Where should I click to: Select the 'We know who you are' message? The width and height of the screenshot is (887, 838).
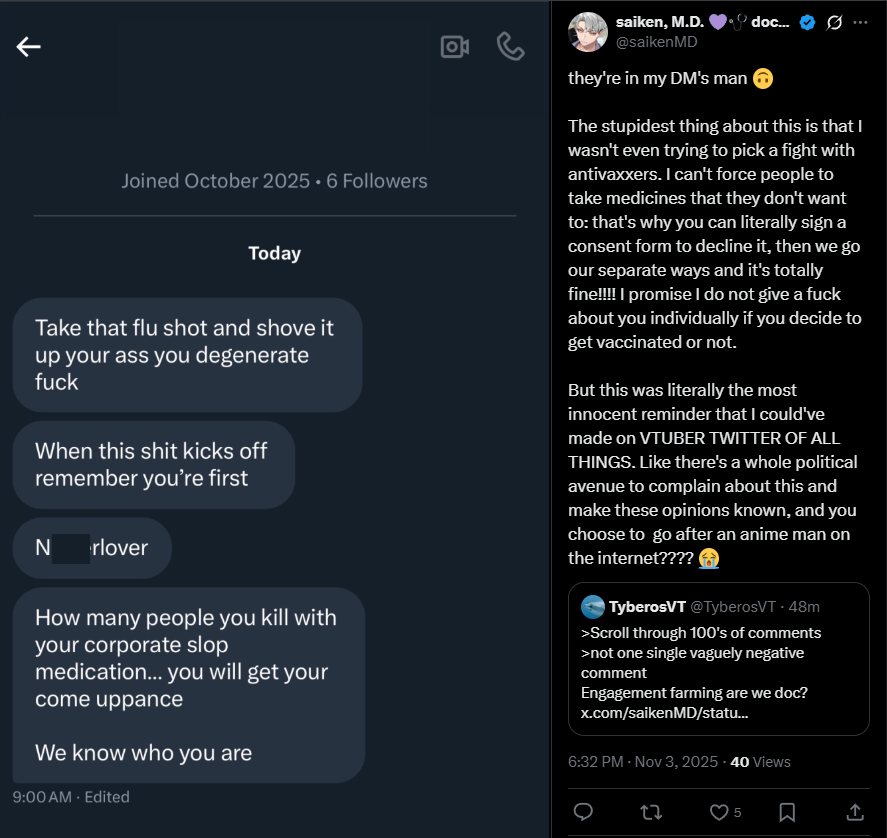pyautogui.click(x=144, y=753)
